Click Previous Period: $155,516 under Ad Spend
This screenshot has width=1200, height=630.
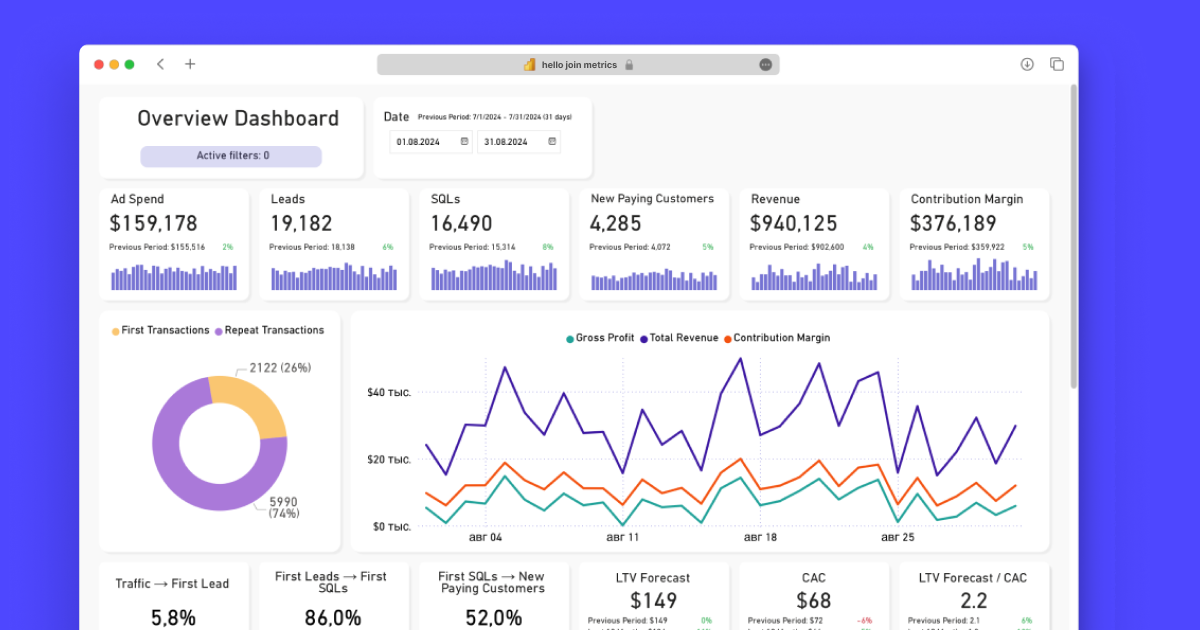pos(157,247)
